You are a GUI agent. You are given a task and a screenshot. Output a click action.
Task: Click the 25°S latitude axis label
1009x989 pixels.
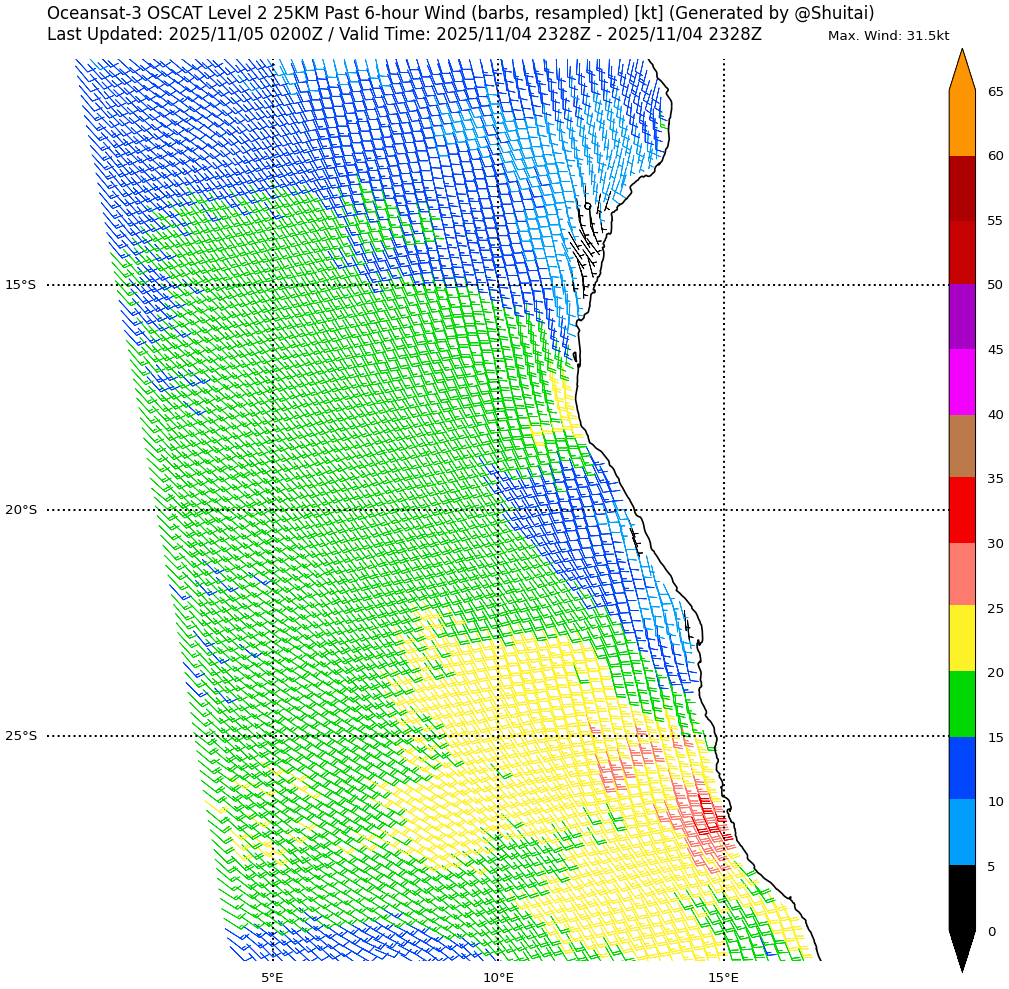click(x=20, y=736)
